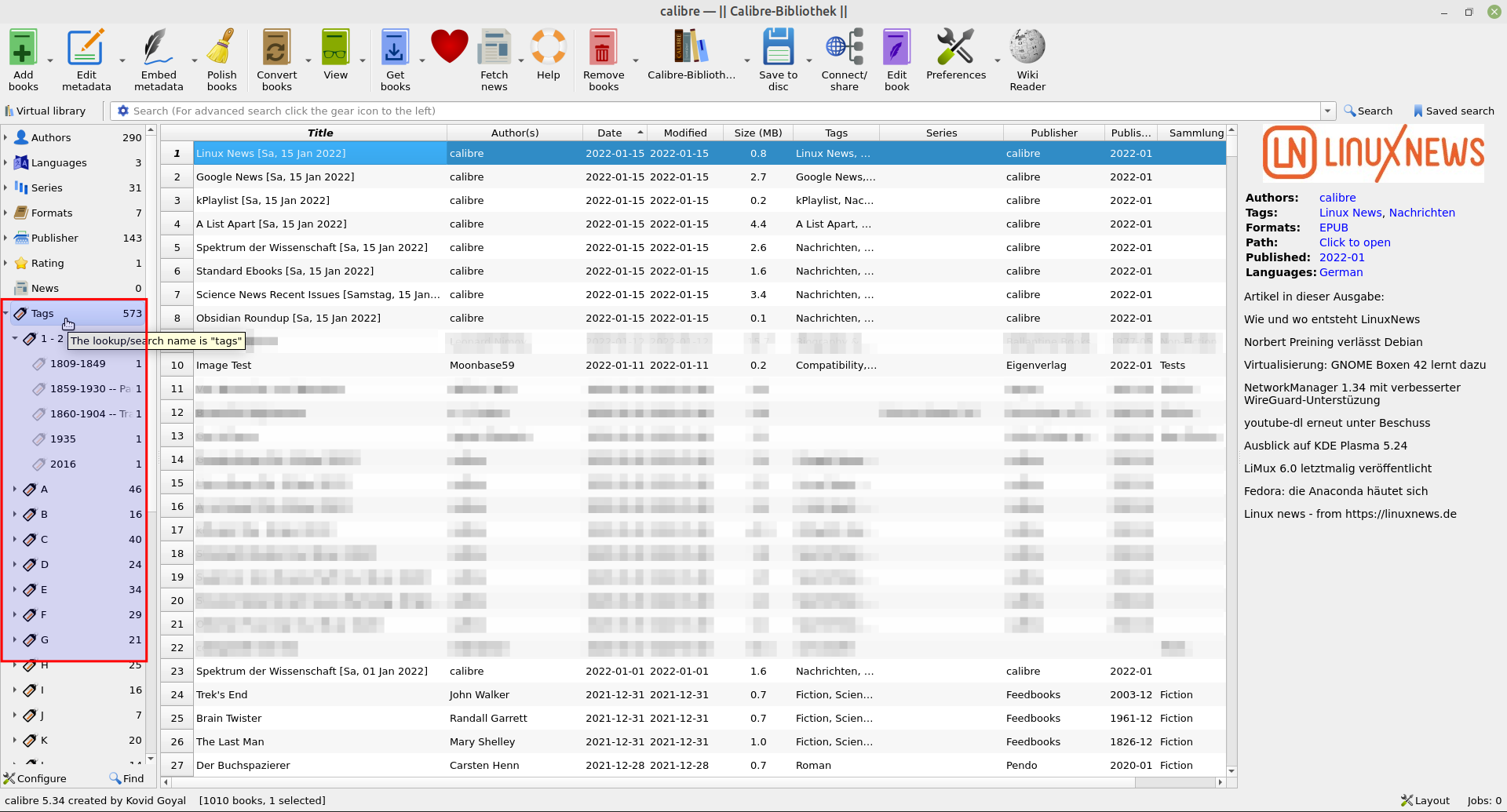Click the red heart donate icon
Screen dimensions: 1507x812
click(x=449, y=46)
